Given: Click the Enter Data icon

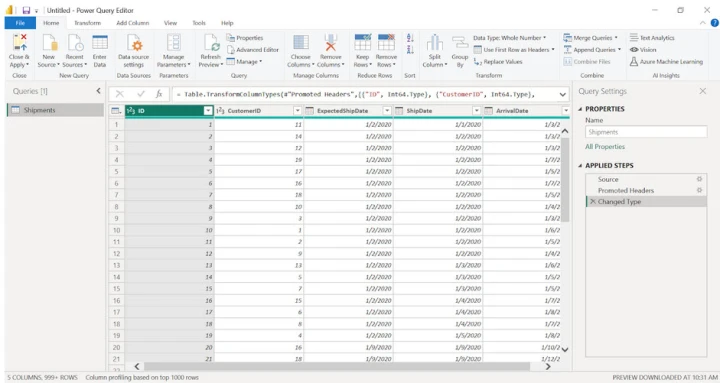Looking at the screenshot, I should pyautogui.click(x=100, y=42).
